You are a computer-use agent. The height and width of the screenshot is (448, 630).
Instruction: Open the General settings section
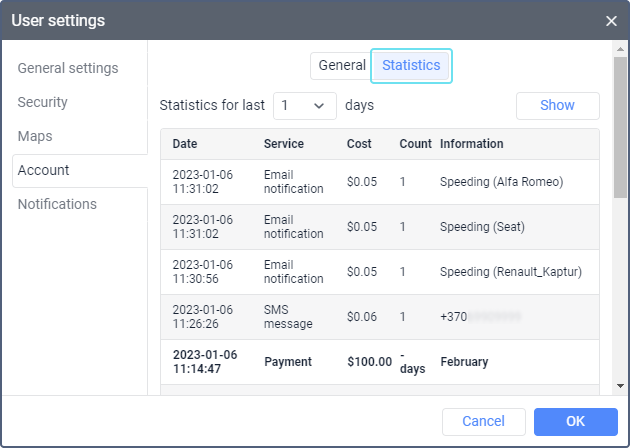point(68,68)
